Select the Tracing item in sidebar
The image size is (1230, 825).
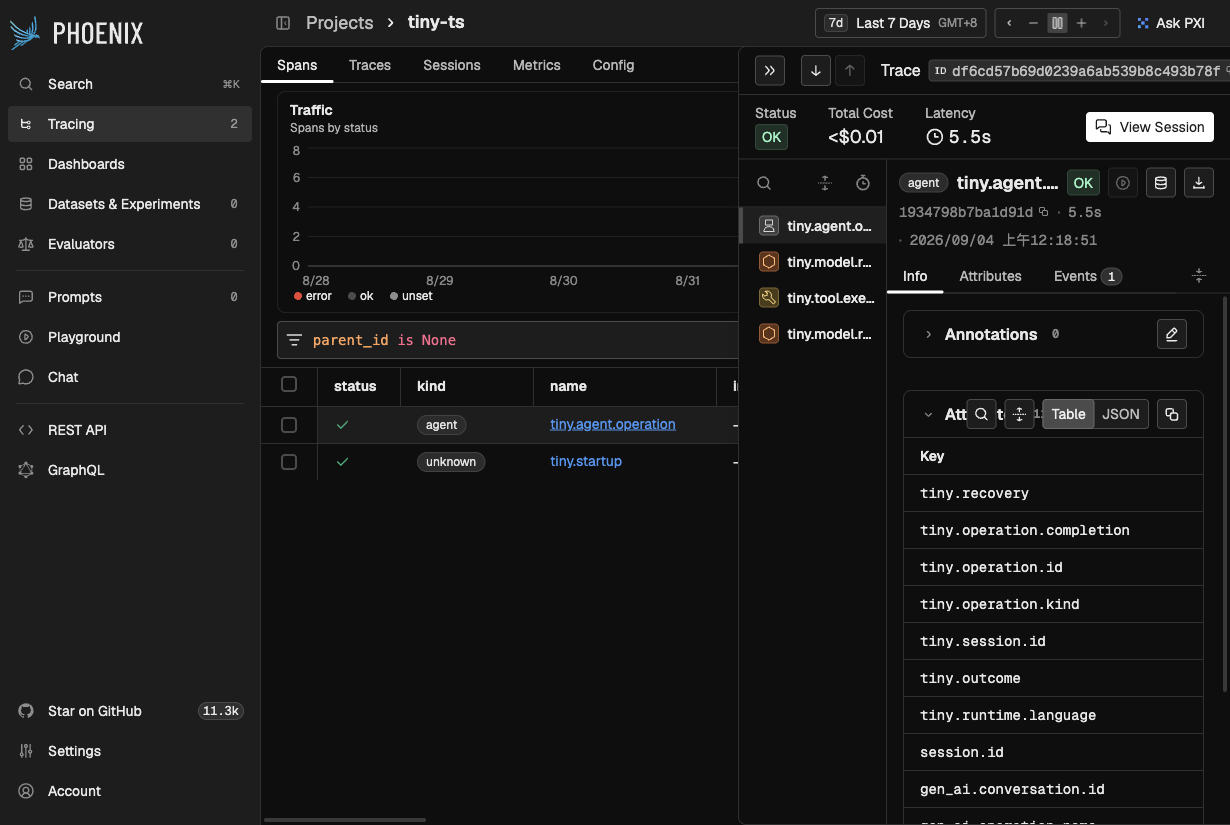coord(130,124)
